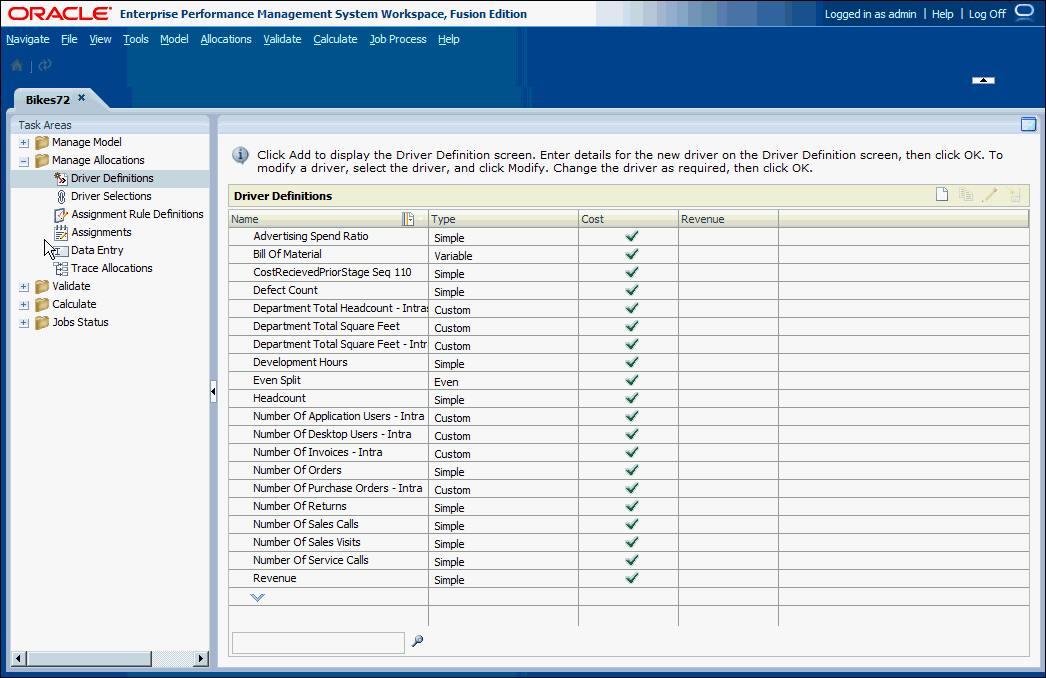This screenshot has width=1046, height=678.
Task: Click the search magnifier icon below table
Action: click(417, 642)
